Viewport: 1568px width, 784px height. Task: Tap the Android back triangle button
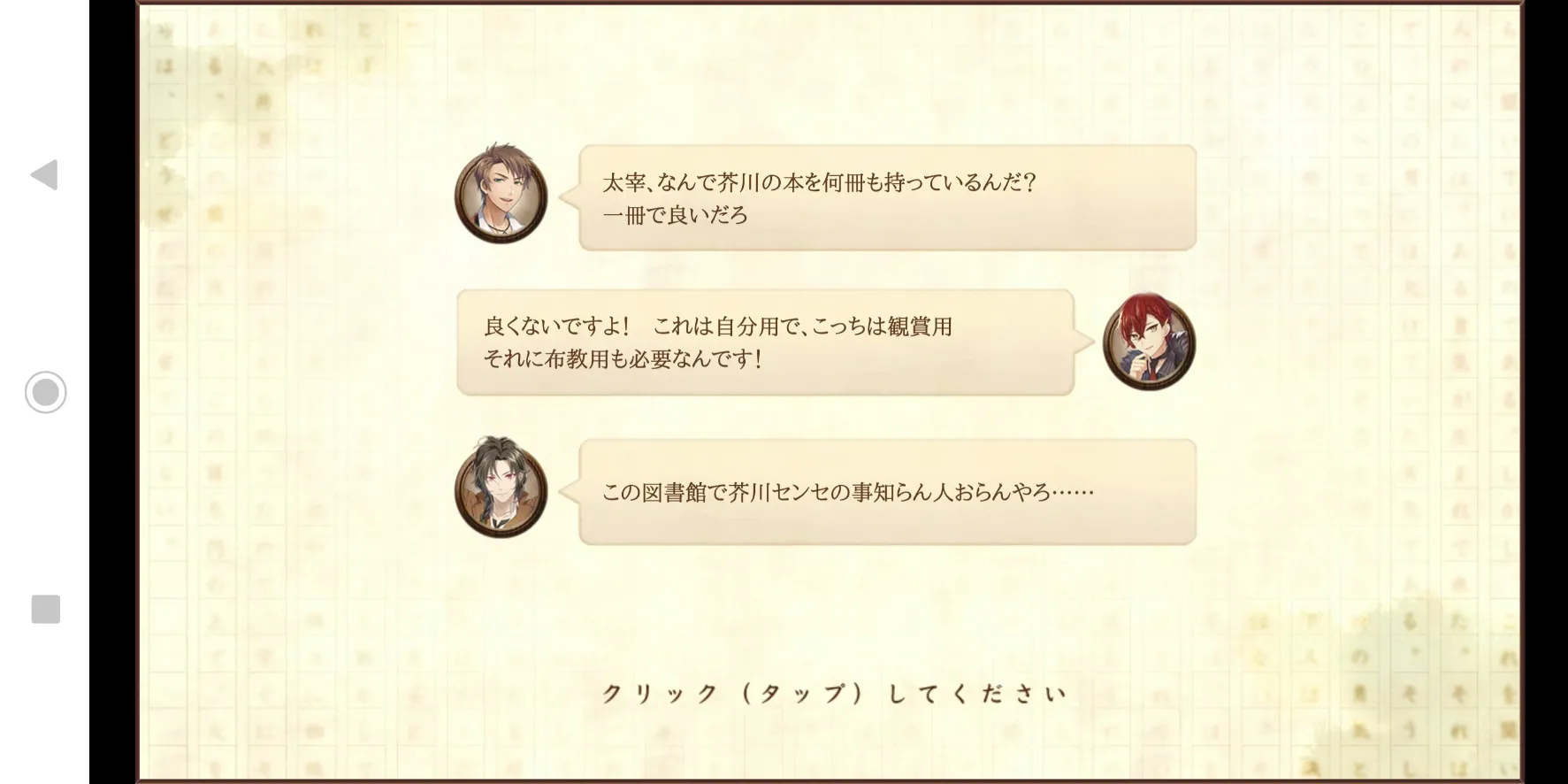tap(44, 174)
